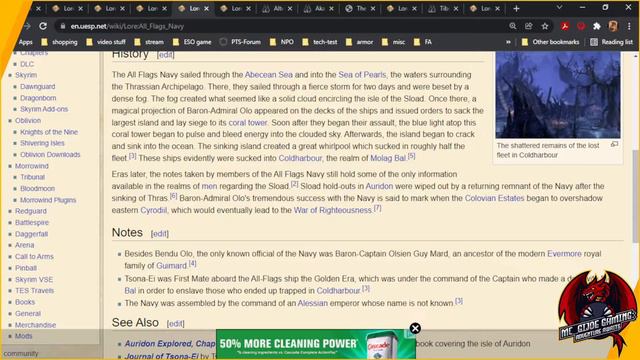Reload the page with the refresh icon
This screenshot has width=640, height=360.
tap(43, 26)
